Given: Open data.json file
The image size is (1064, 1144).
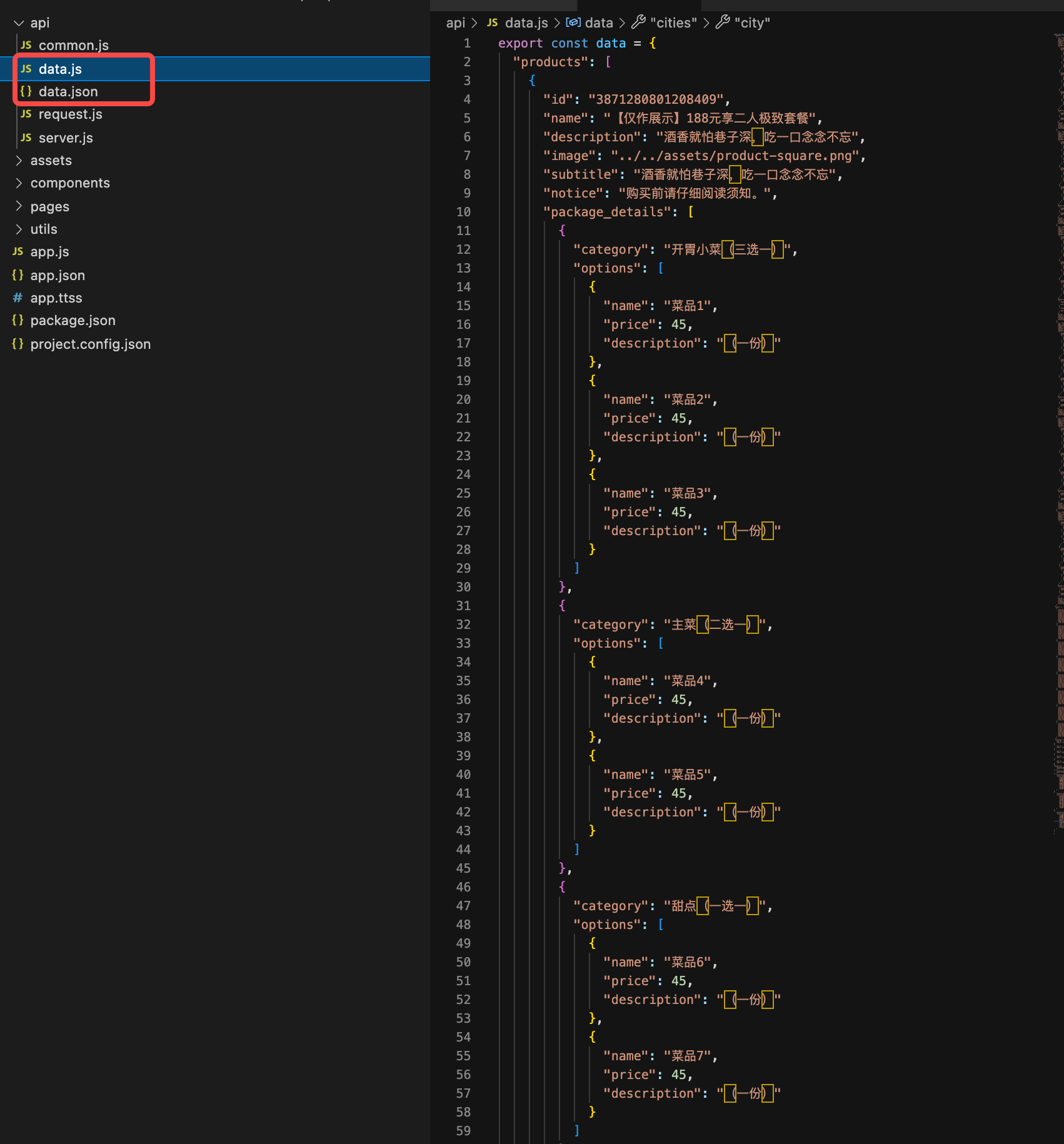Looking at the screenshot, I should click(x=68, y=92).
